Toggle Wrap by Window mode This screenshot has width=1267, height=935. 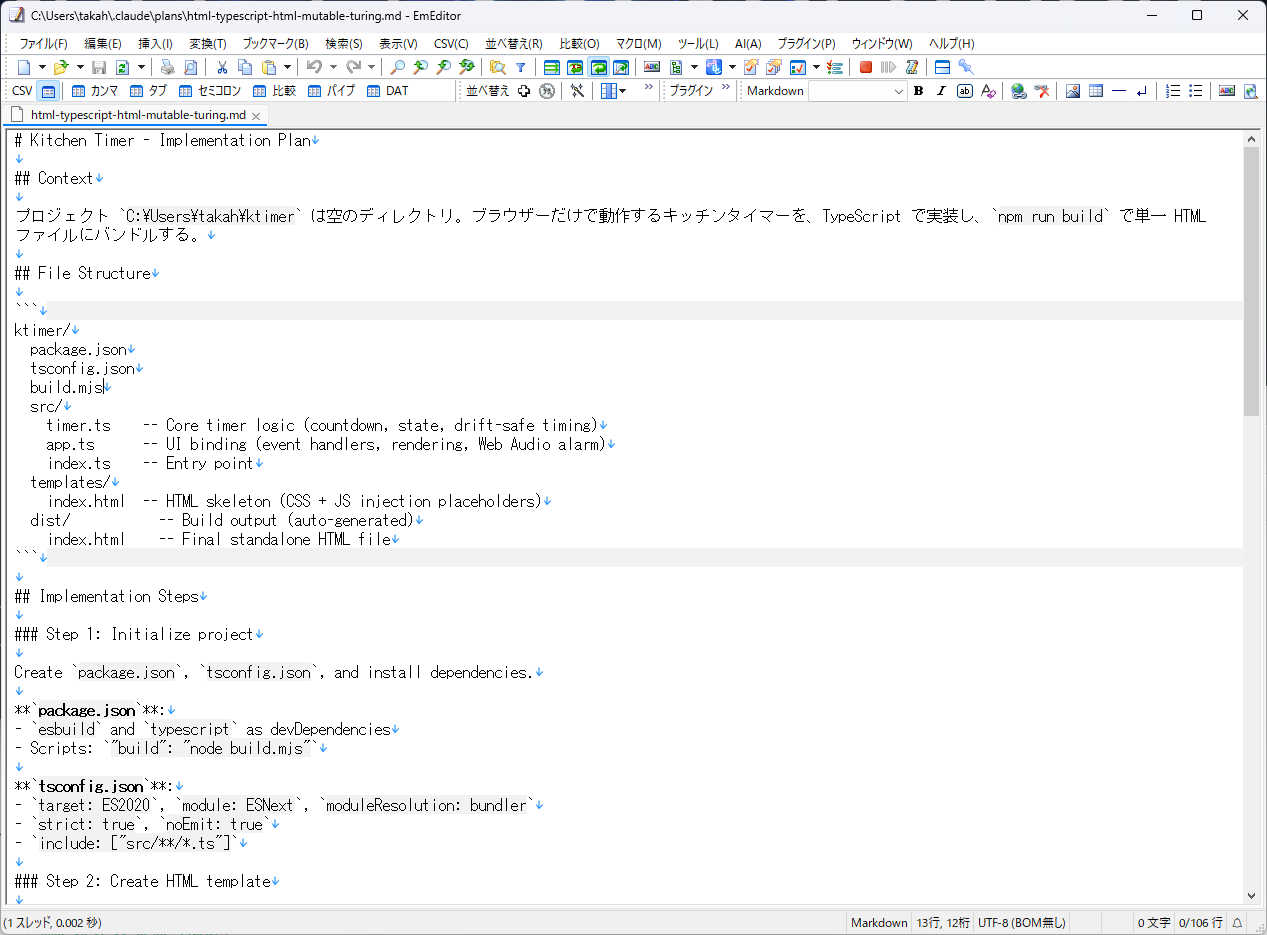pos(598,67)
